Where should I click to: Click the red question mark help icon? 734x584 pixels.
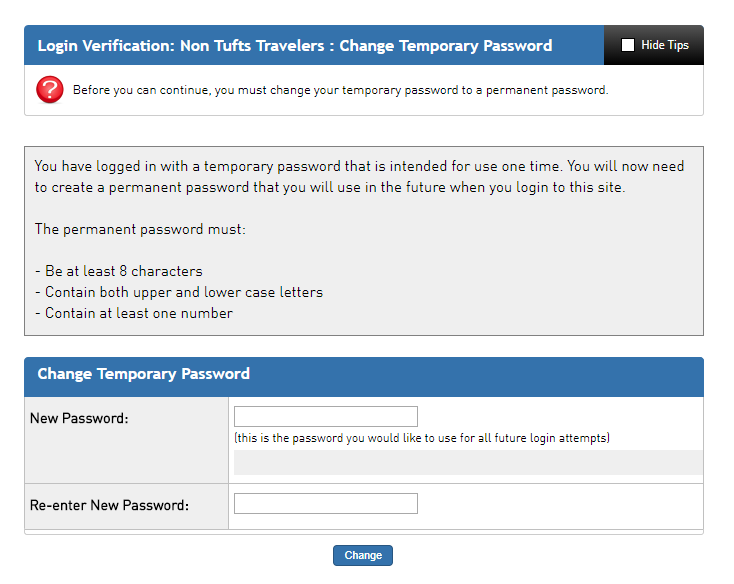[x=50, y=89]
